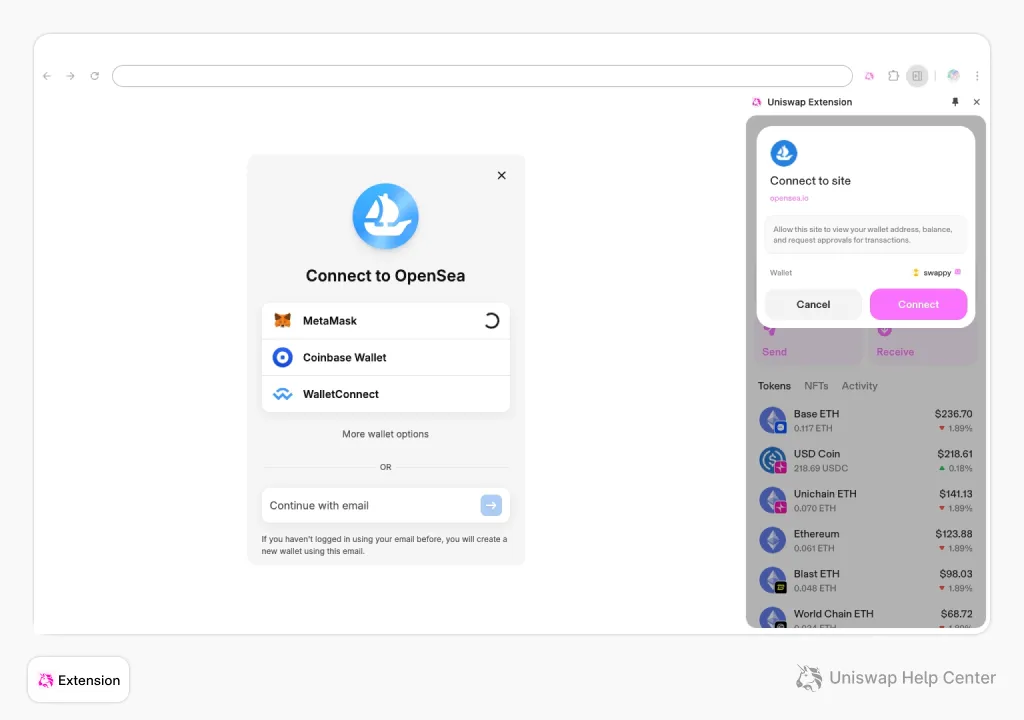
Task: Click the WalletConnect wave icon
Action: [x=282, y=394]
